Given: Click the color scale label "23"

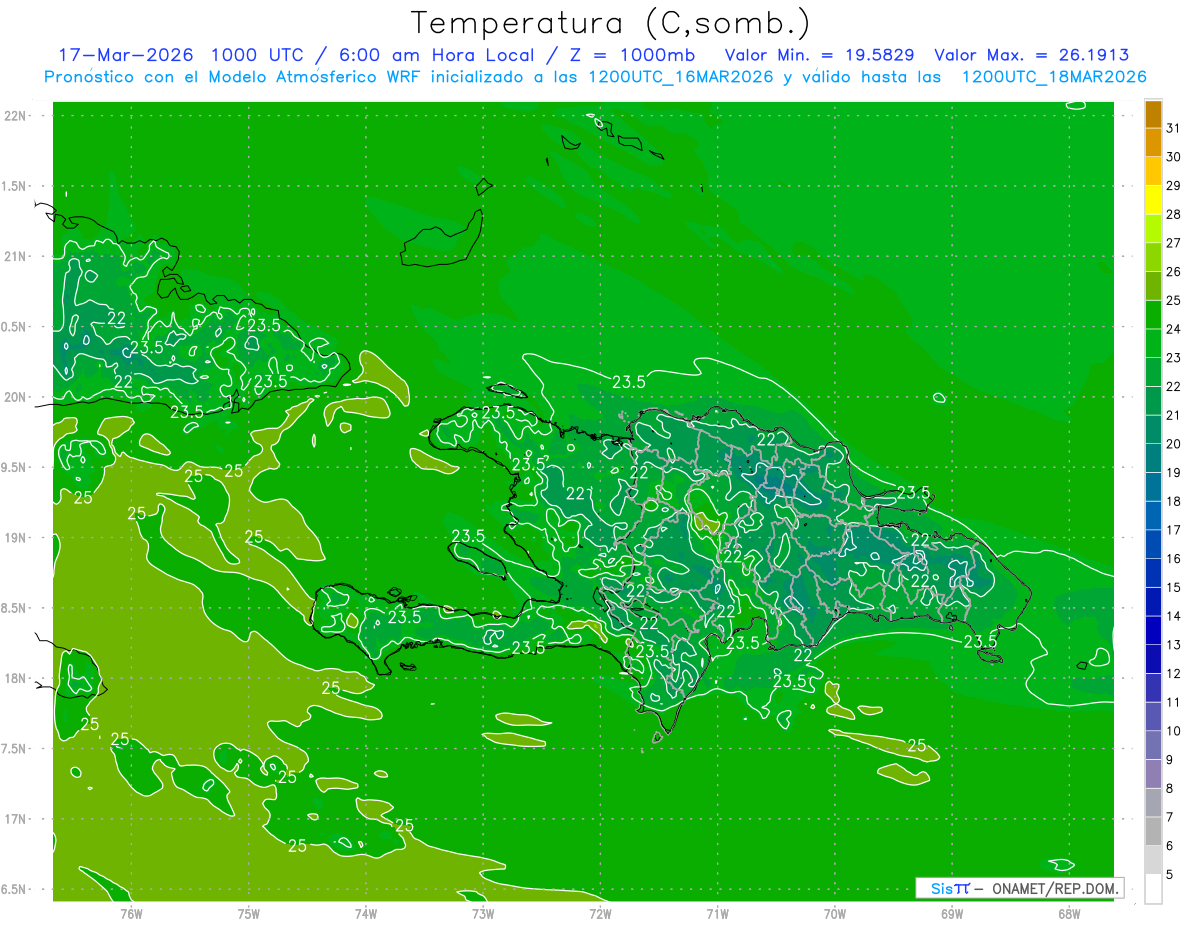Looking at the screenshot, I should coord(1174,358).
